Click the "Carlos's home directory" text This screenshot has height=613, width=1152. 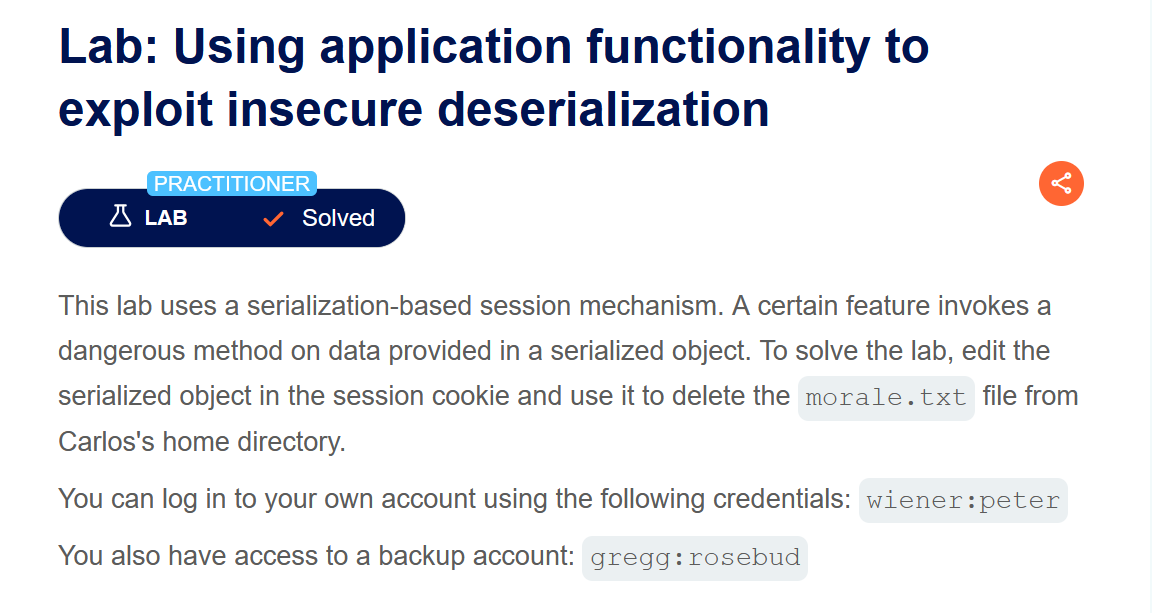pos(201,442)
